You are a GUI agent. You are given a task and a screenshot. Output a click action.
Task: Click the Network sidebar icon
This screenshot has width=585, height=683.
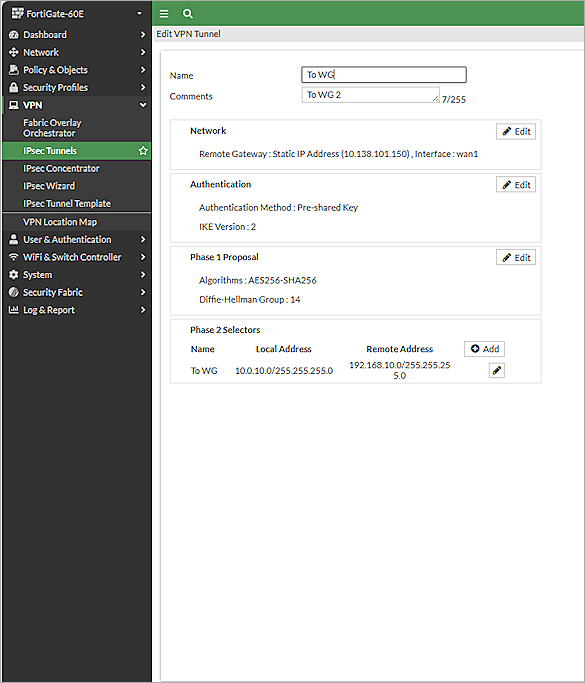(14, 52)
